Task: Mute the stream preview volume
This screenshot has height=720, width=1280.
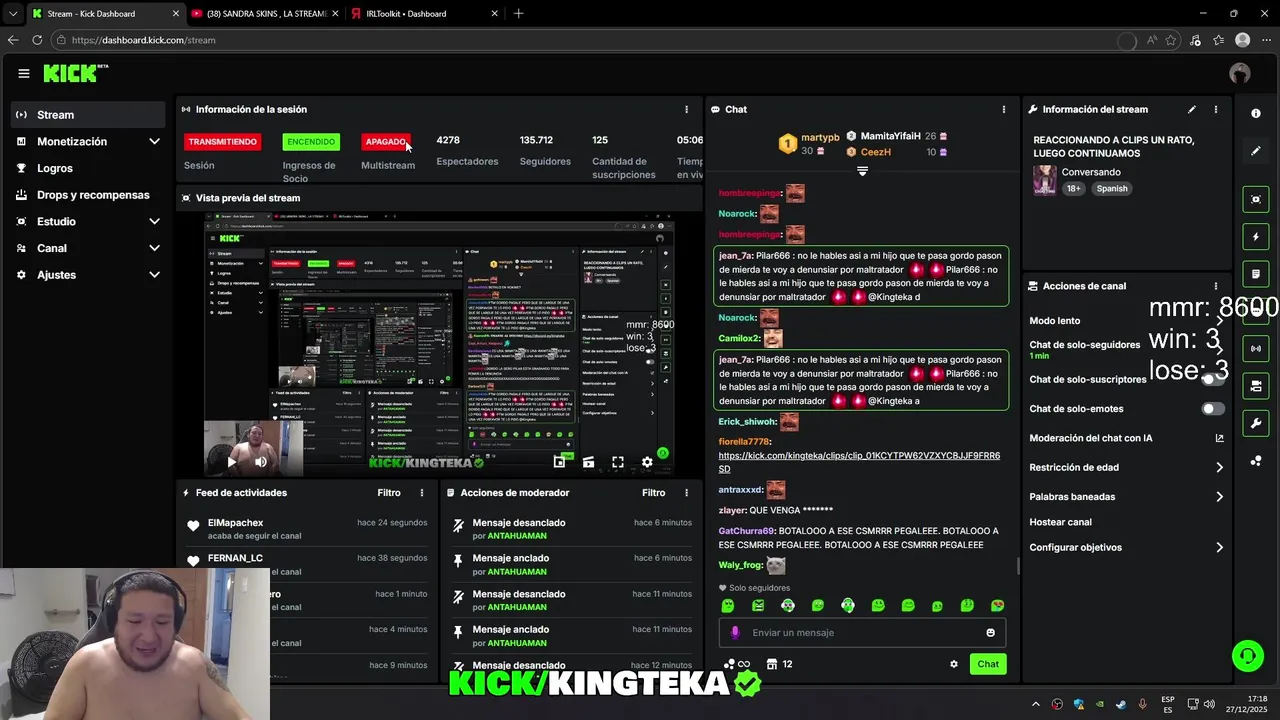Action: click(x=260, y=462)
